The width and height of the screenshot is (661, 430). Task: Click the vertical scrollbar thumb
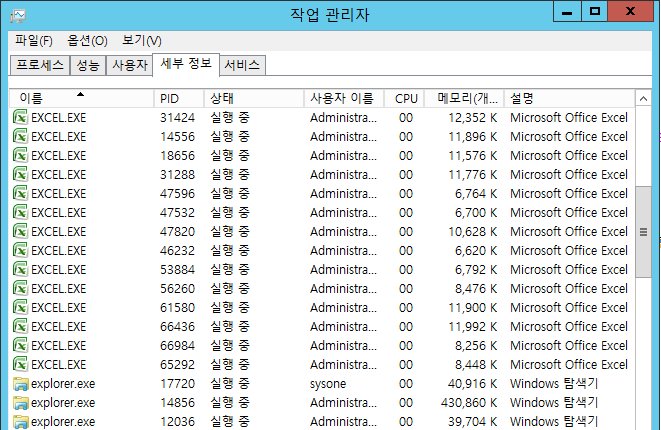pyautogui.click(x=643, y=232)
